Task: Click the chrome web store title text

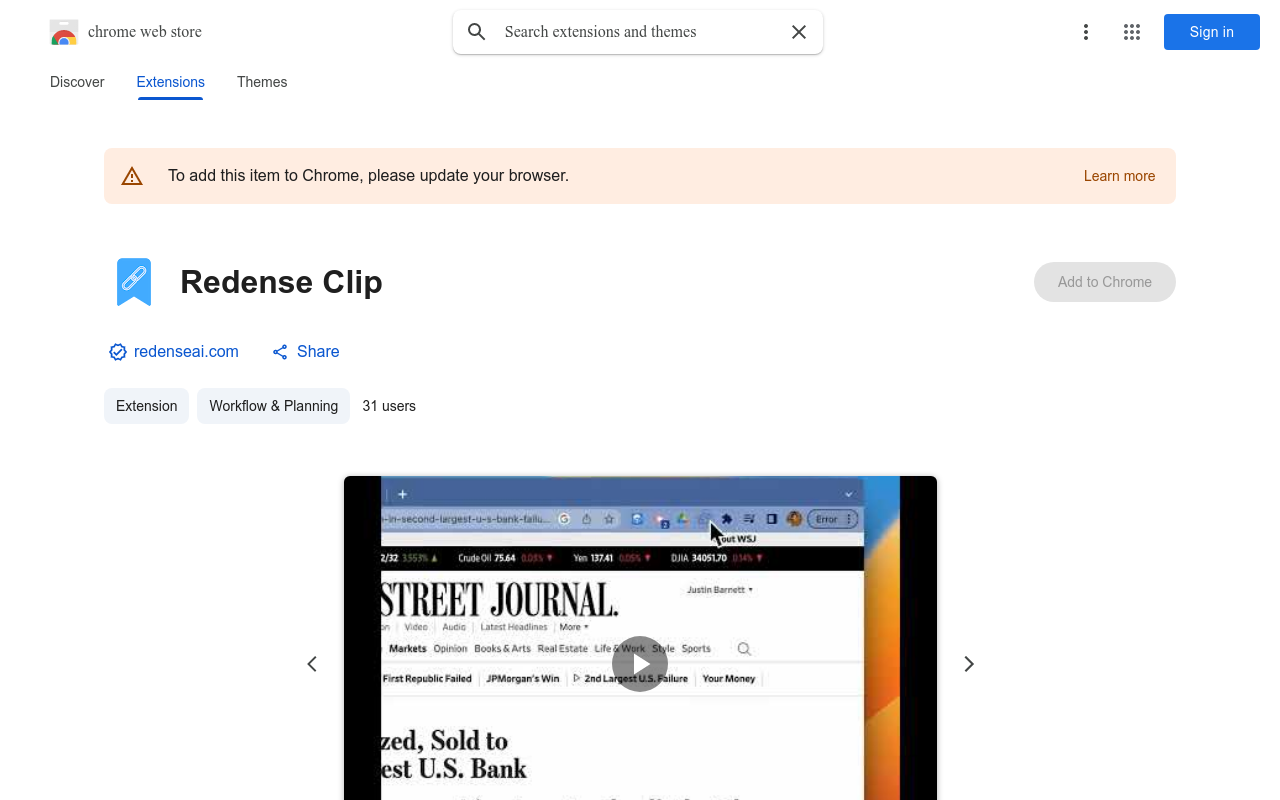Action: 145,32
